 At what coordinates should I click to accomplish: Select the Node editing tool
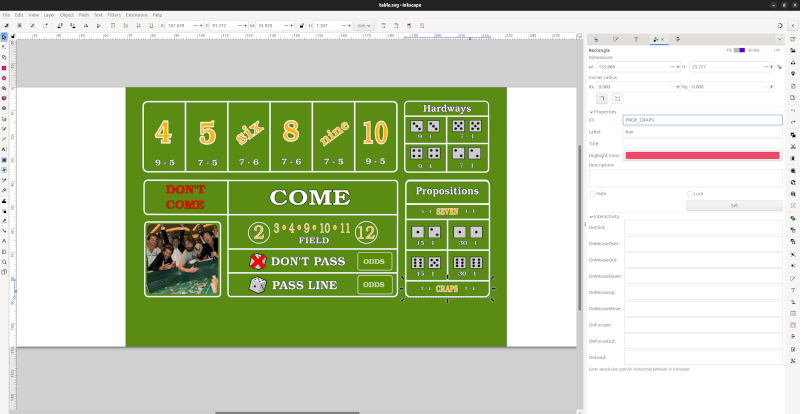click(4, 47)
